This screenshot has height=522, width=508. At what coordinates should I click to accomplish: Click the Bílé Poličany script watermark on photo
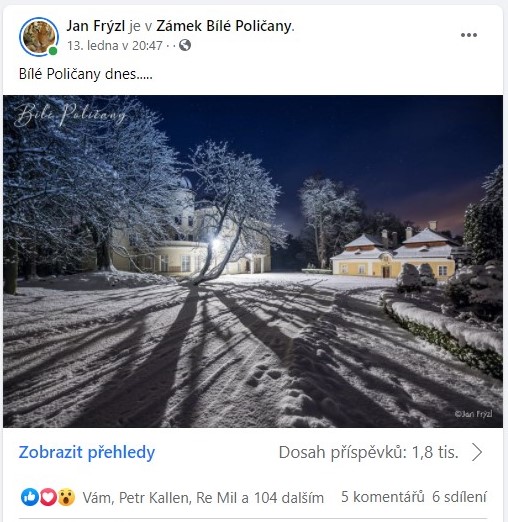[x=70, y=115]
